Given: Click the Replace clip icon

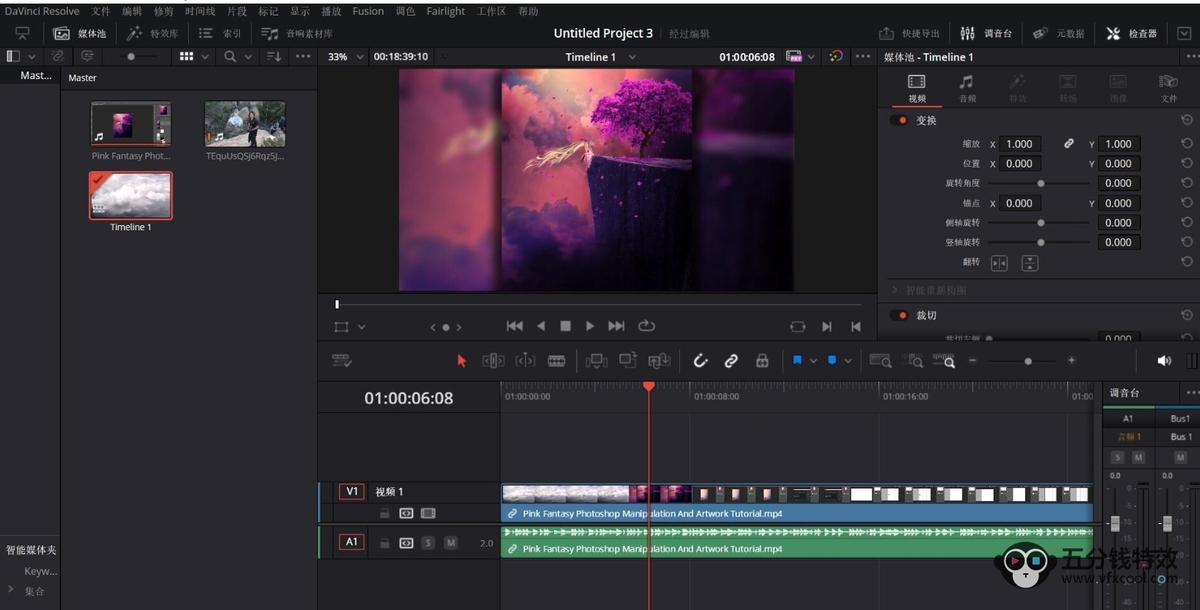Looking at the screenshot, I should [x=659, y=361].
